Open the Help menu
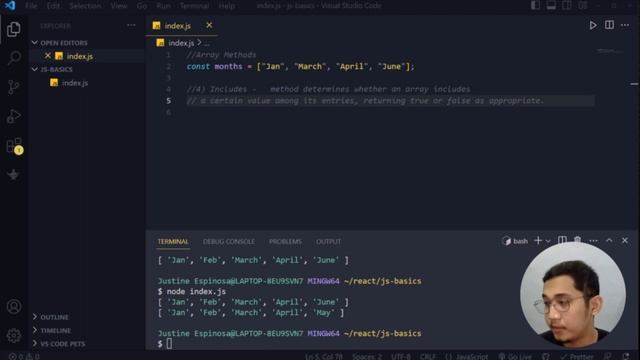Screen dimensions: 640x360 tap(227, 6)
